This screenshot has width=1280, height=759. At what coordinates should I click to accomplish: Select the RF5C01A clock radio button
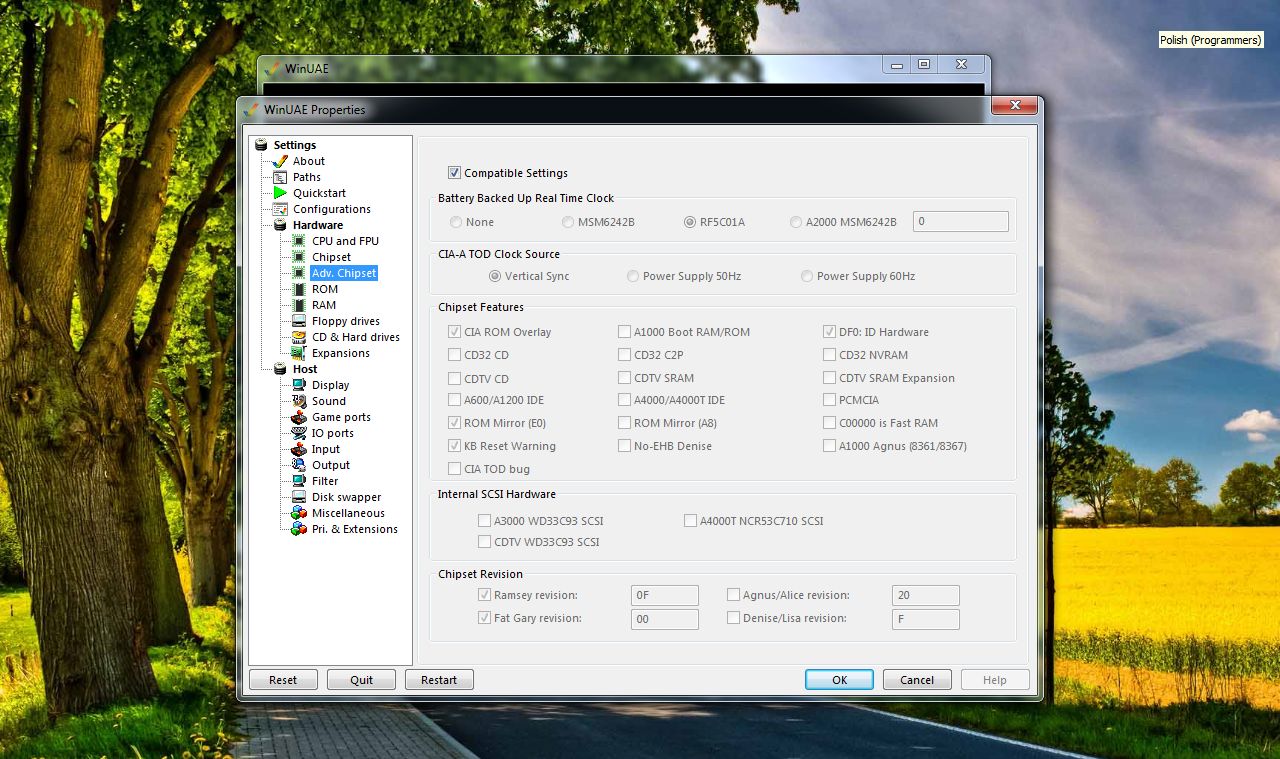point(690,222)
